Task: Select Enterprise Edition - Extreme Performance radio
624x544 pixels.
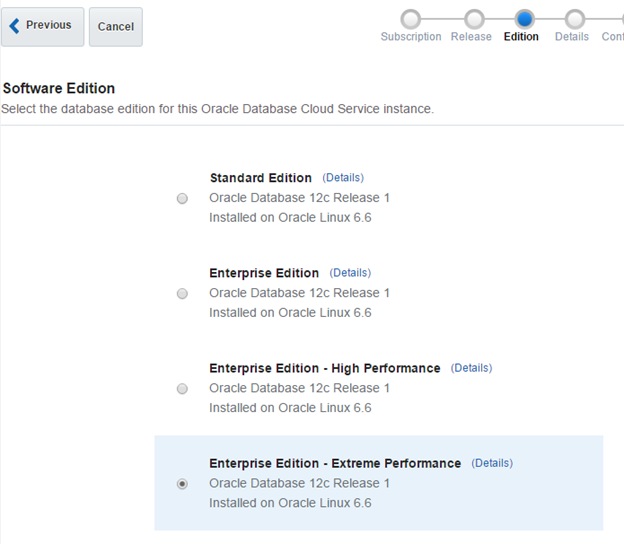Action: click(x=182, y=484)
